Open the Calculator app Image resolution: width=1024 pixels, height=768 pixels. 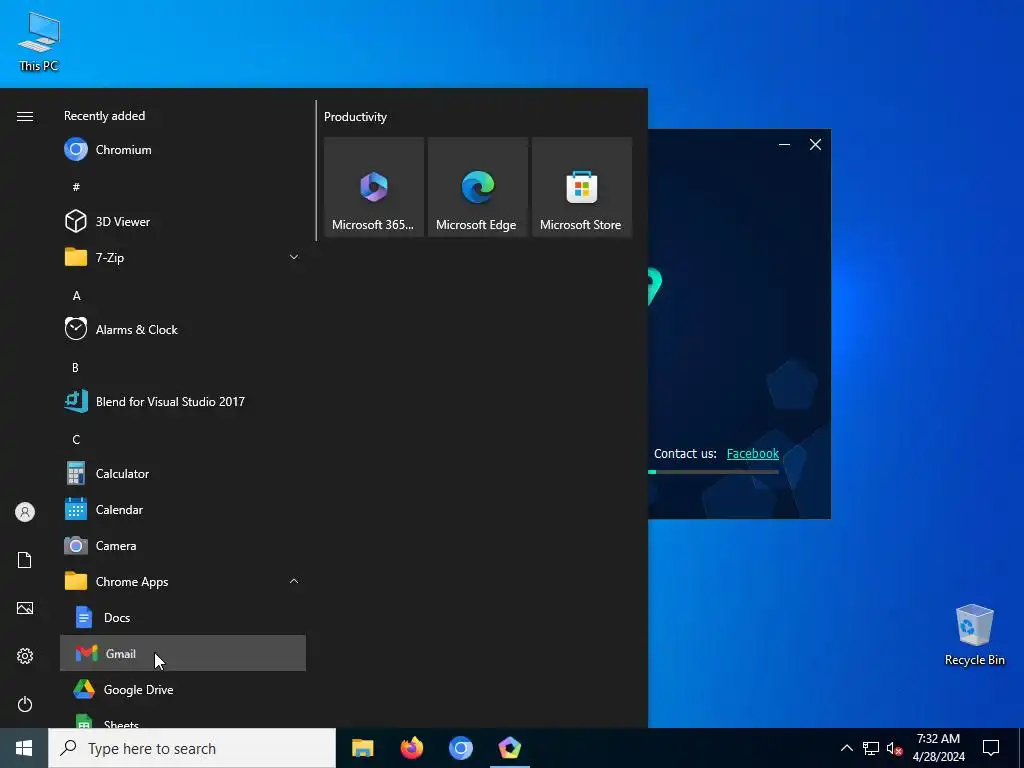tap(183, 473)
